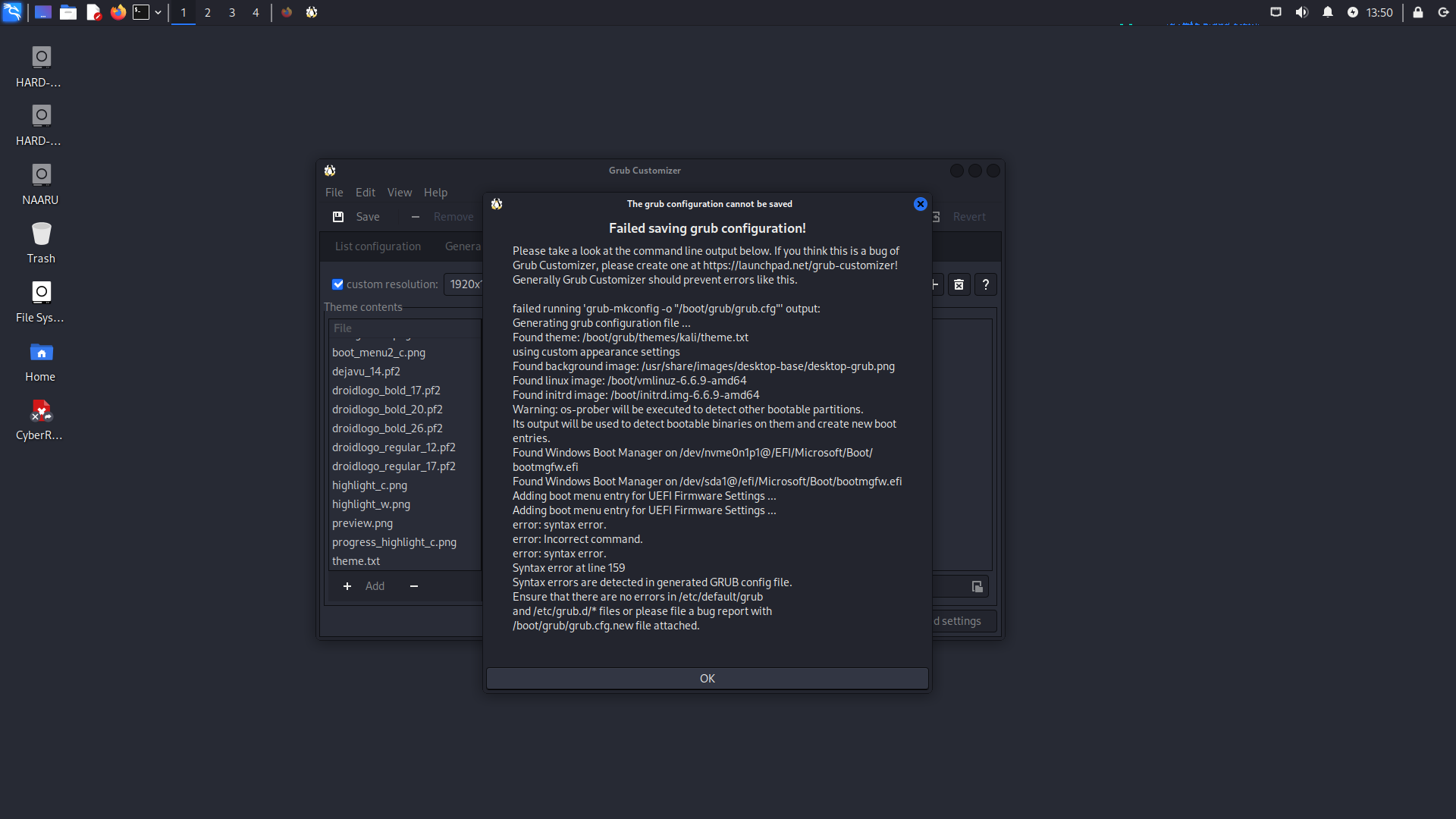
Task: Click the Save floppy disk icon
Action: pos(338,217)
